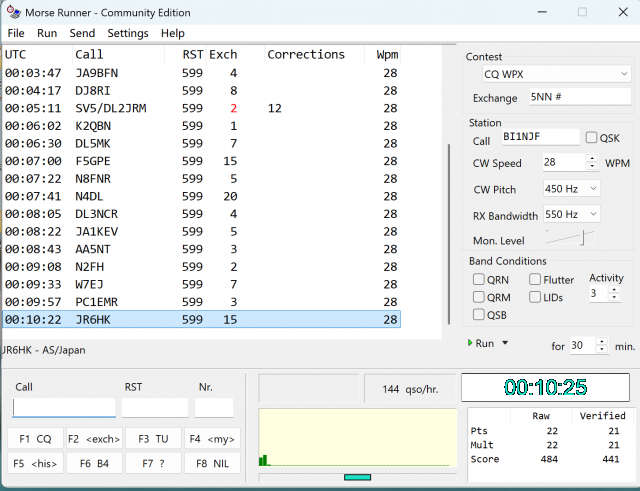Screen dimensions: 640x491
Task: Click the 00:10:25 clock display
Action: [x=545, y=387]
